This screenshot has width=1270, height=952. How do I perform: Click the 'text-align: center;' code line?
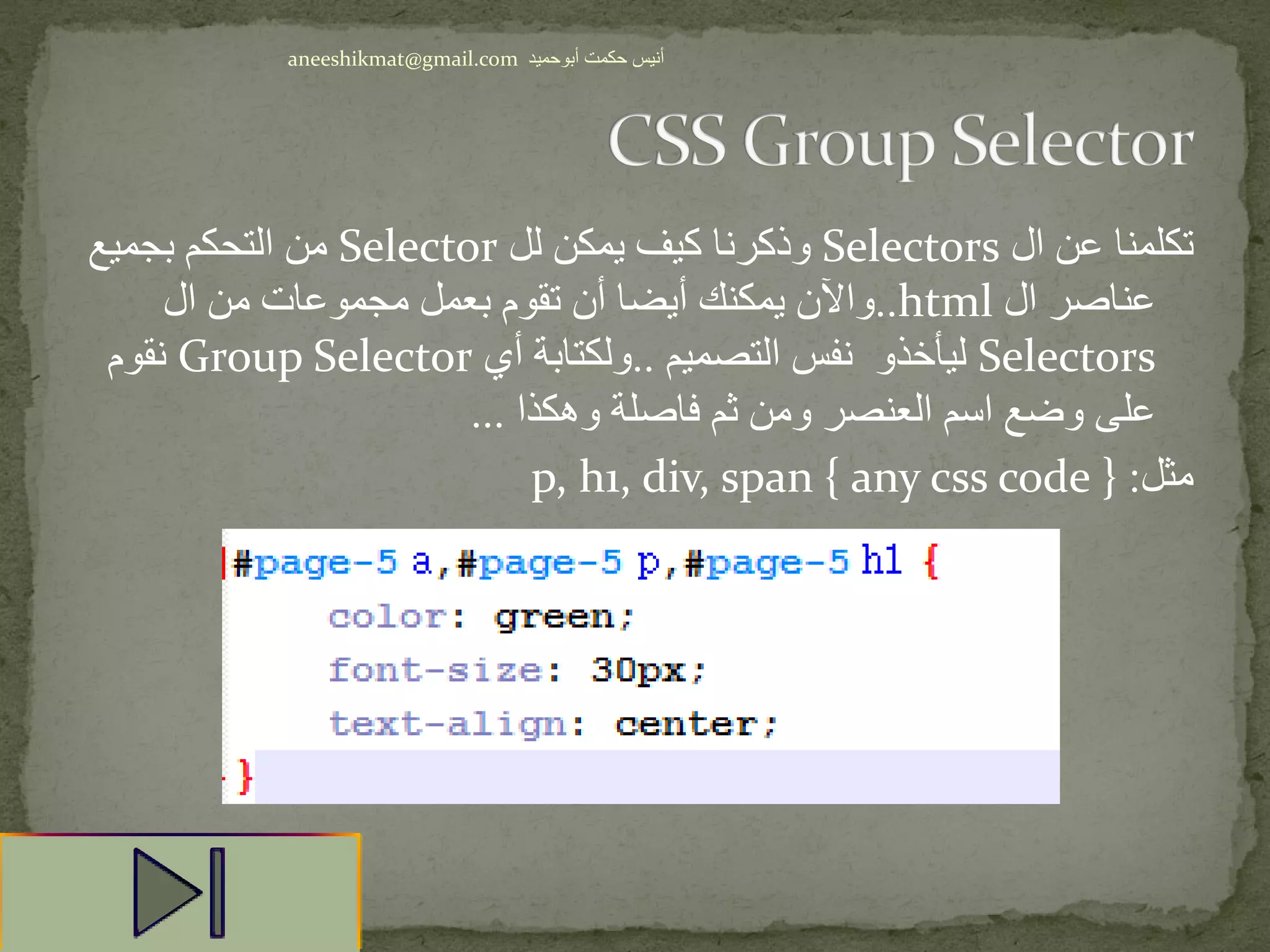(x=553, y=724)
